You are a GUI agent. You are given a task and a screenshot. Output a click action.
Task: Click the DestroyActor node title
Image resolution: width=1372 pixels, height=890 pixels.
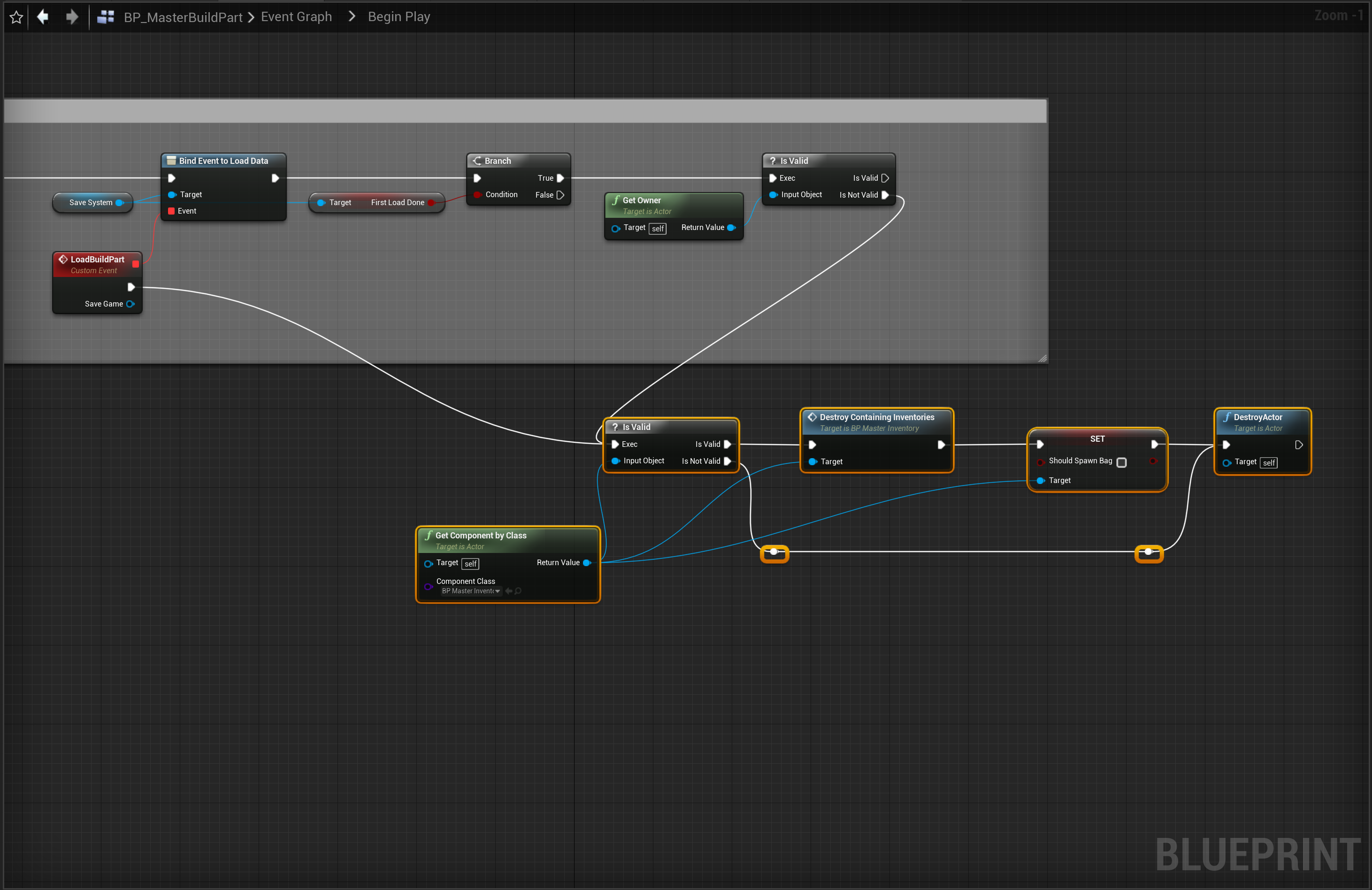click(1257, 417)
